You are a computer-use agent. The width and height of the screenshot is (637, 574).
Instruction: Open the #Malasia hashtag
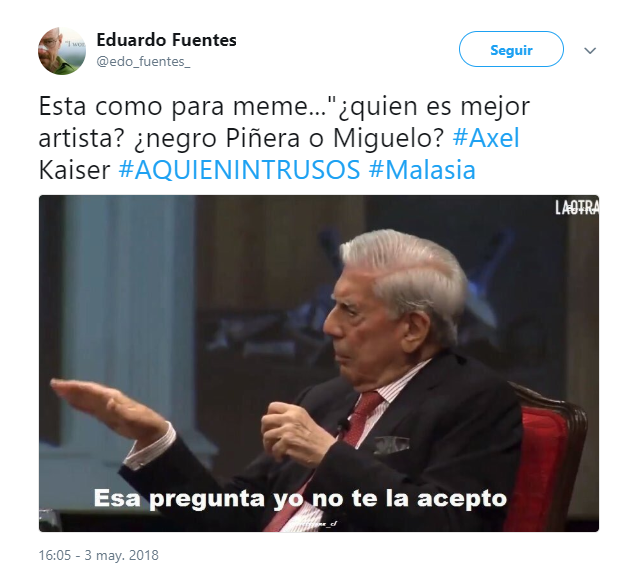coord(422,169)
